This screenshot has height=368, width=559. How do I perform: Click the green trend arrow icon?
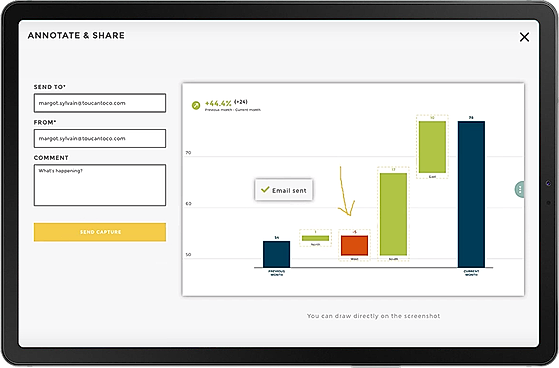196,105
